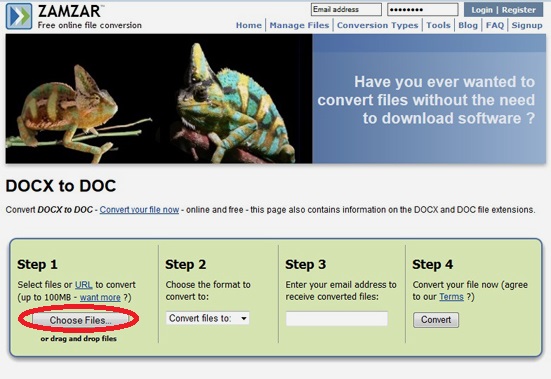Open the Home menu item

[x=248, y=25]
